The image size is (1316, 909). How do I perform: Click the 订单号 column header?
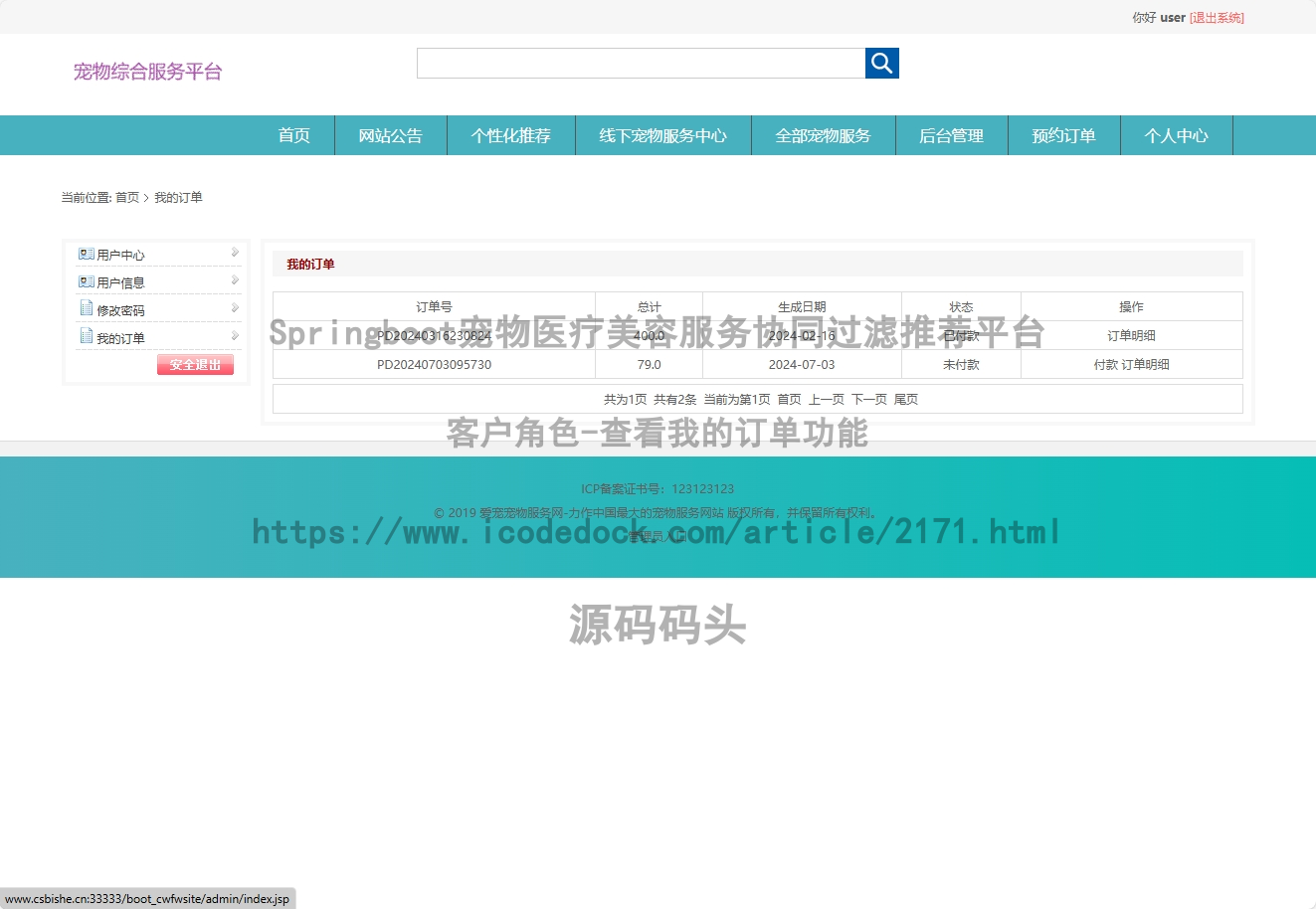point(434,307)
